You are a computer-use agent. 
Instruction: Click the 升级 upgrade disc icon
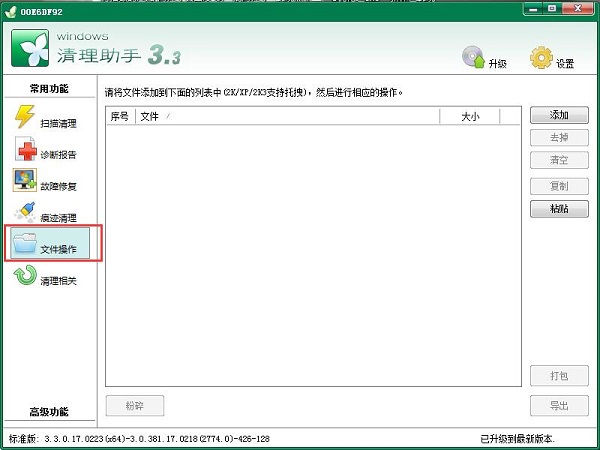tap(474, 57)
